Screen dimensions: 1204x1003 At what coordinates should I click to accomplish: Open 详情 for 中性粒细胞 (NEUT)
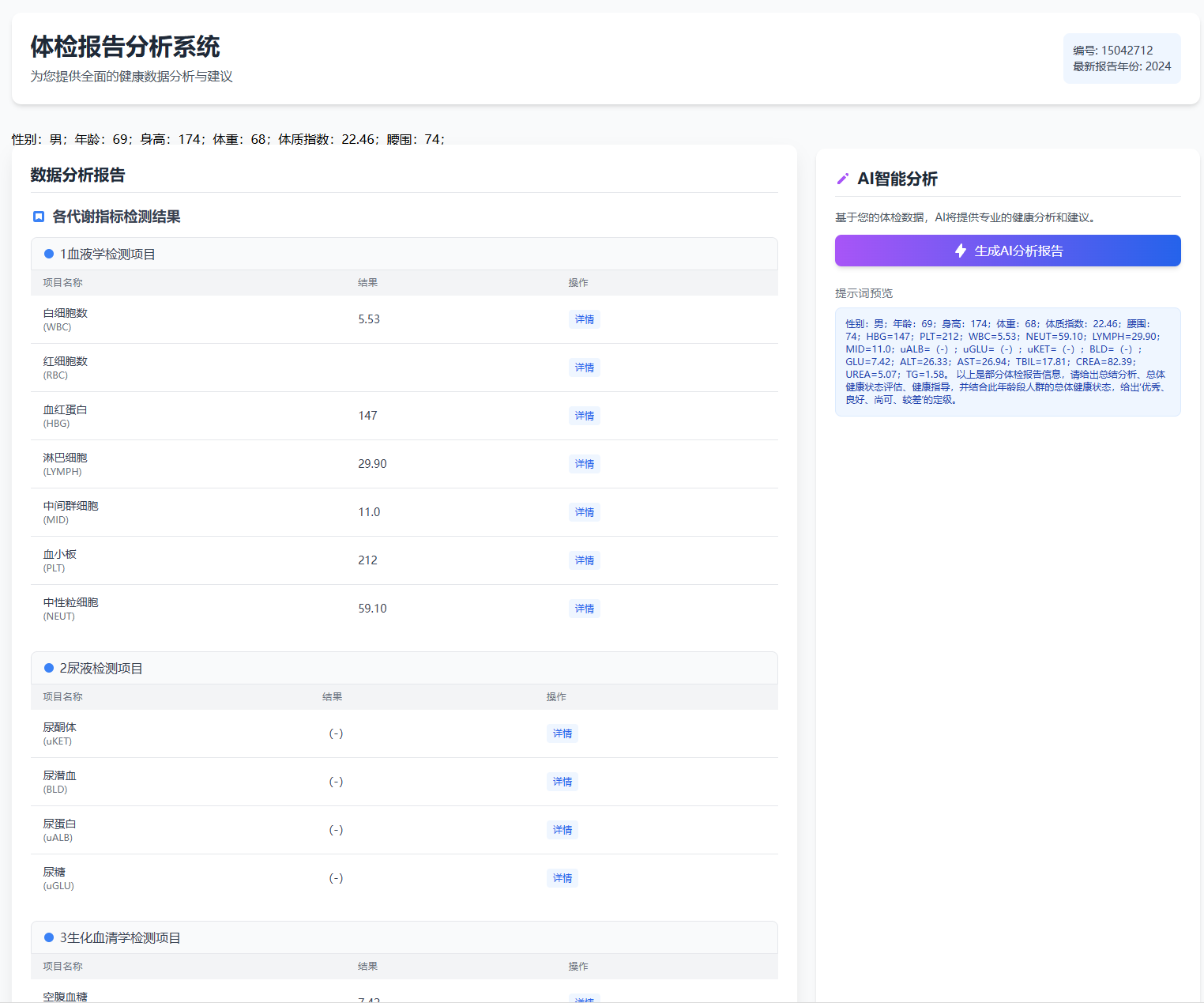click(584, 609)
